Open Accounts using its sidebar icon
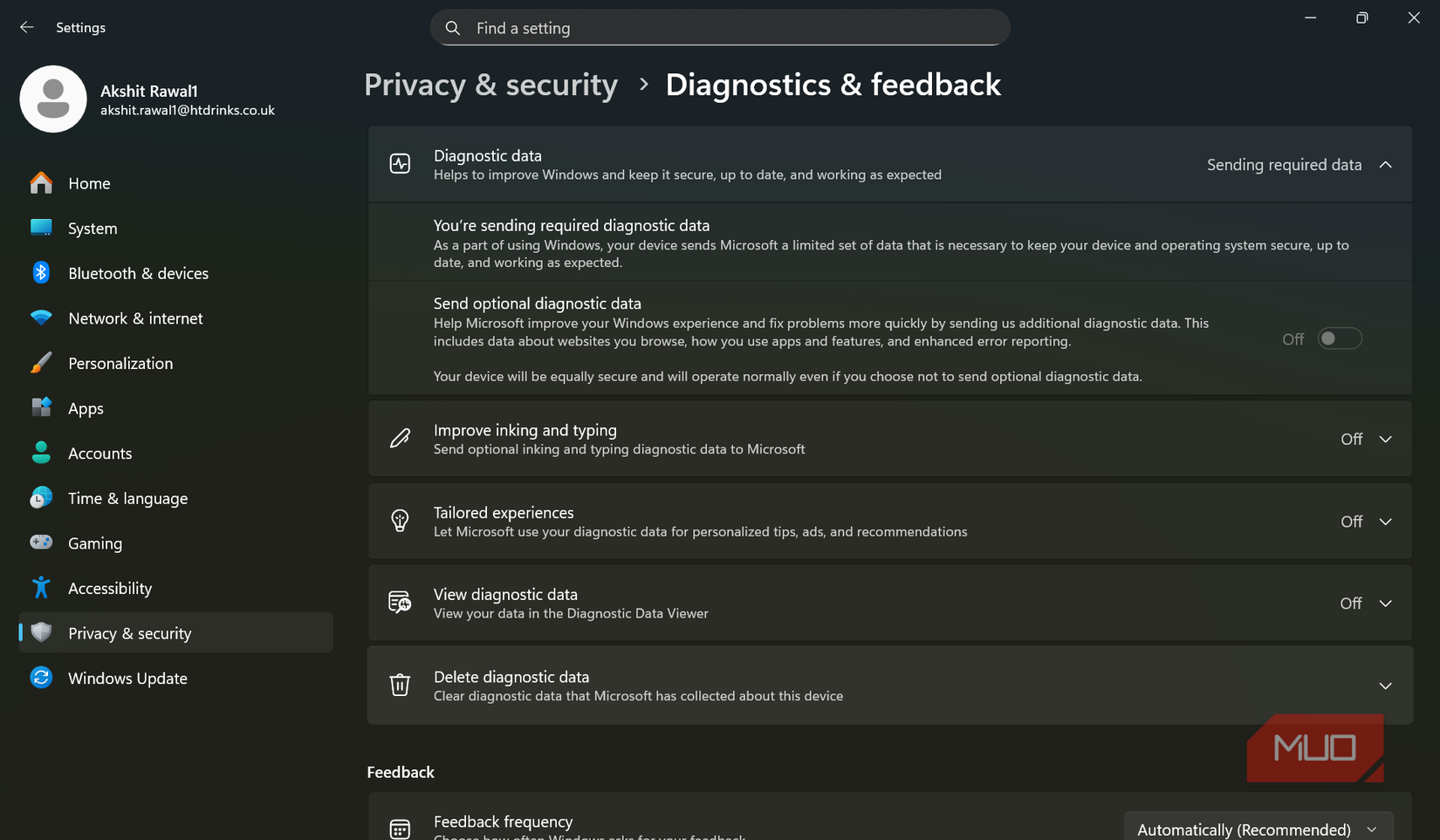The height and width of the screenshot is (840, 1440). [x=41, y=453]
